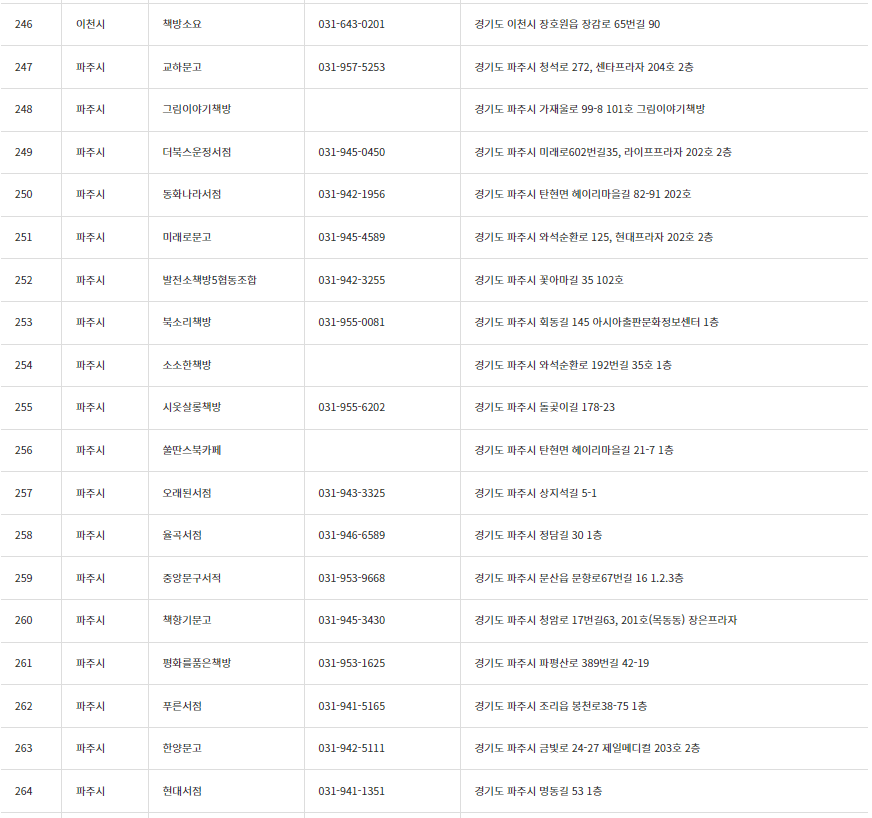The image size is (872, 818).
Task: Select the bookstore name 시옷살롱책방
Action: pyautogui.click(x=192, y=408)
